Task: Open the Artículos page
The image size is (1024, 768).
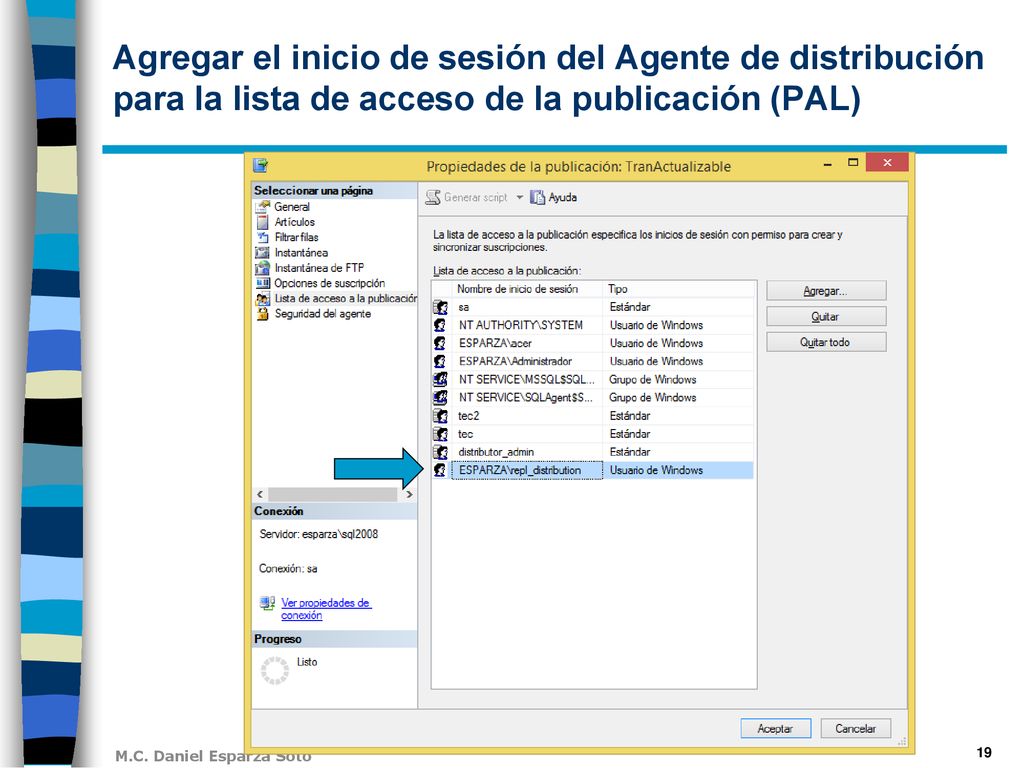Action: click(295, 222)
